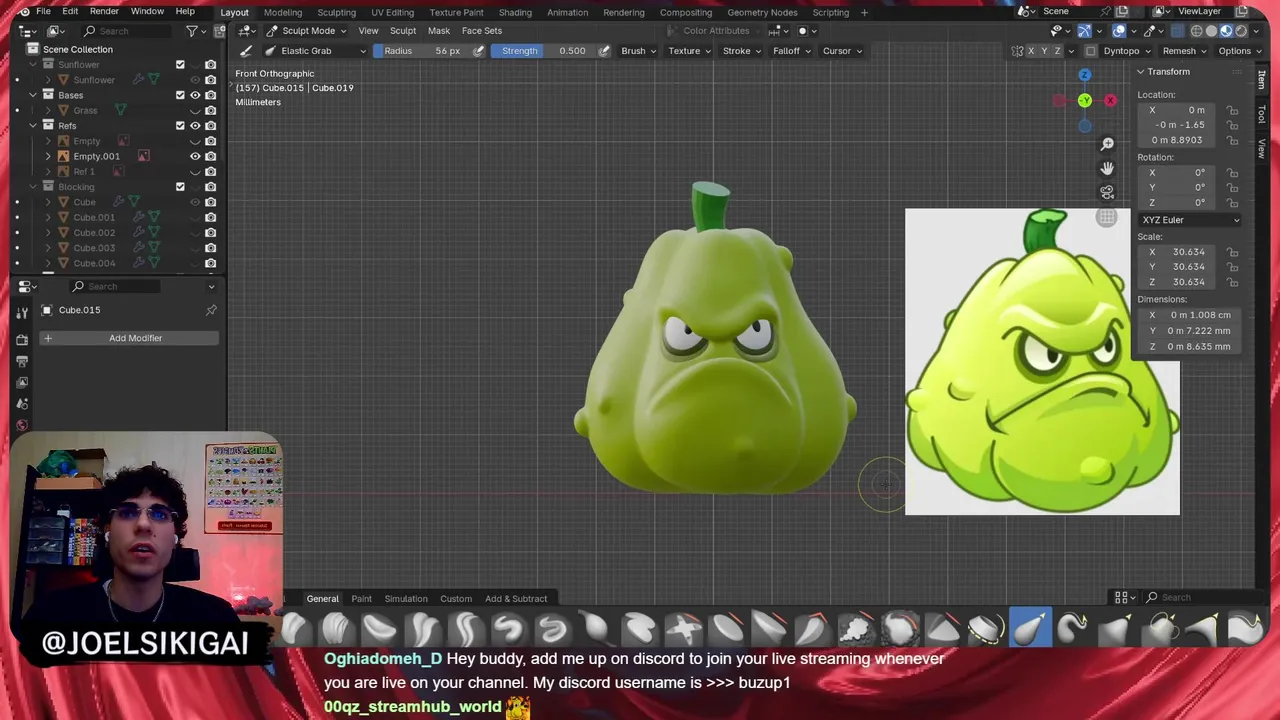1280x720 pixels.
Task: Click the zoom magnifier viewport gizmo
Action: click(1107, 144)
